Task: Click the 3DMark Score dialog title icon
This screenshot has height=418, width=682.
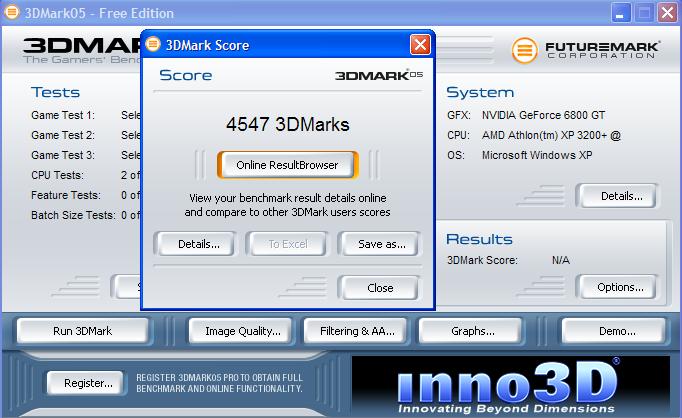Action: 153,44
